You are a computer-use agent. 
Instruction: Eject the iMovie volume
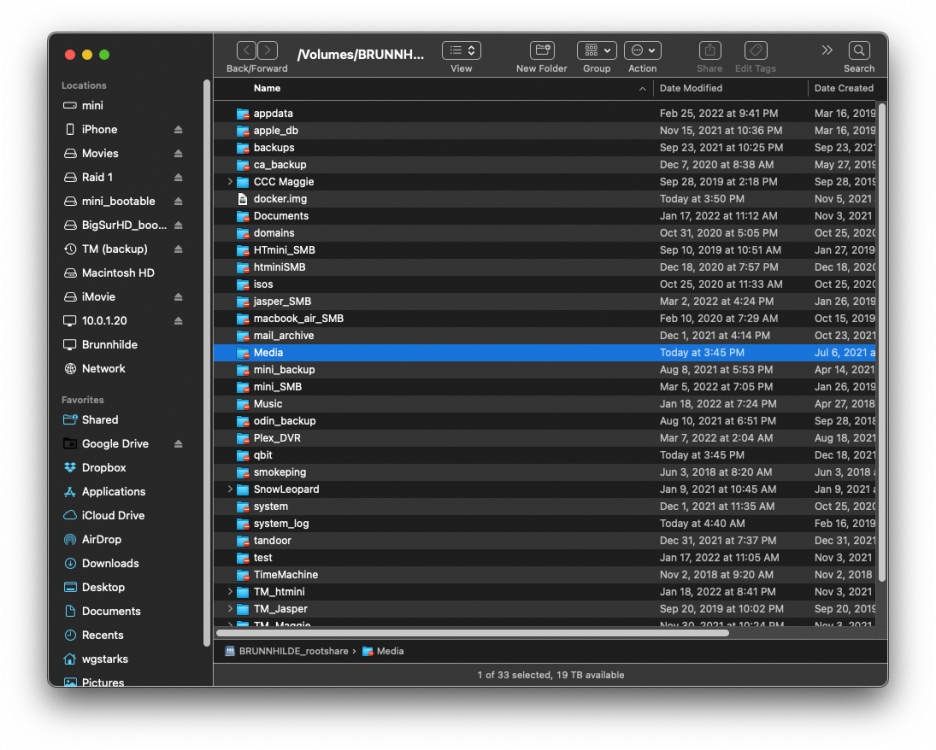(178, 297)
